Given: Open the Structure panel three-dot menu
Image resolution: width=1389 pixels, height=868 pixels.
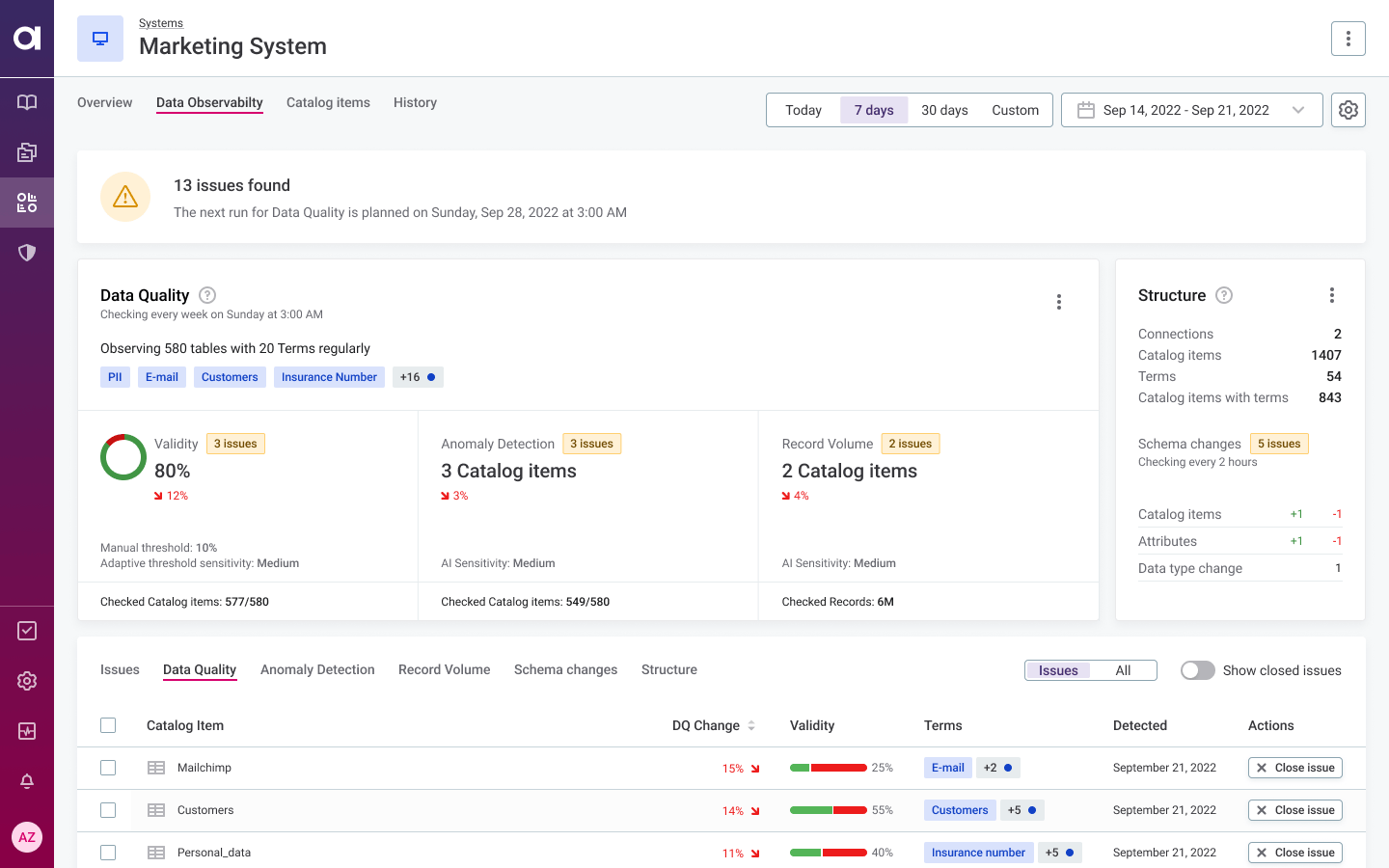Looking at the screenshot, I should click(x=1332, y=294).
